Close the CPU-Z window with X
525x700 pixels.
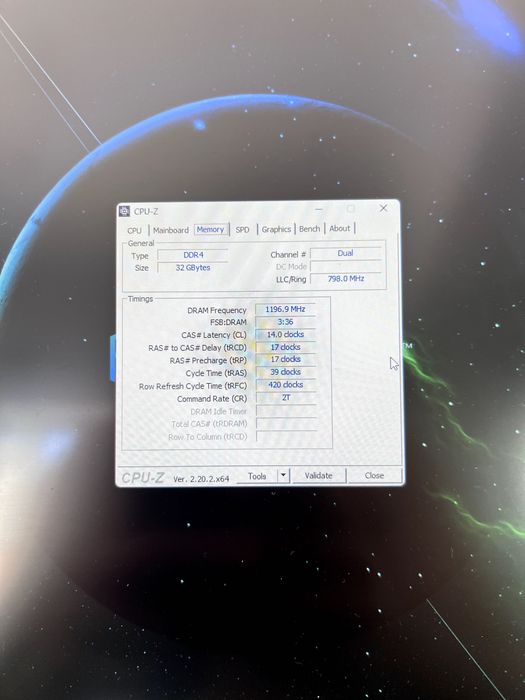(383, 208)
